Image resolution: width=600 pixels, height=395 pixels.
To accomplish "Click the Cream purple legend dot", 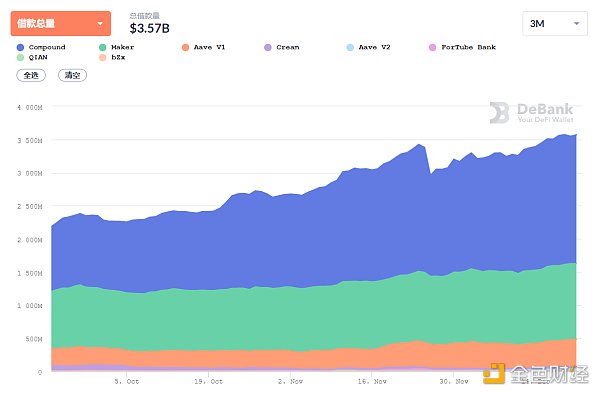I will click(x=268, y=47).
